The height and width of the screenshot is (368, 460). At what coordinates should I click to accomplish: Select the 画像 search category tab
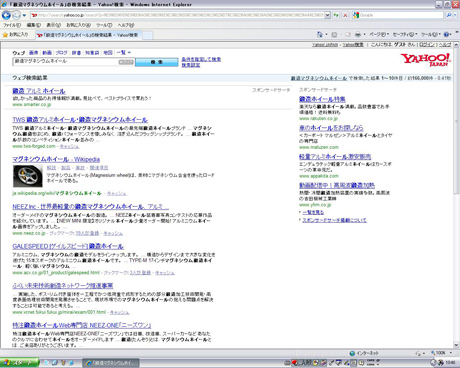tap(34, 53)
